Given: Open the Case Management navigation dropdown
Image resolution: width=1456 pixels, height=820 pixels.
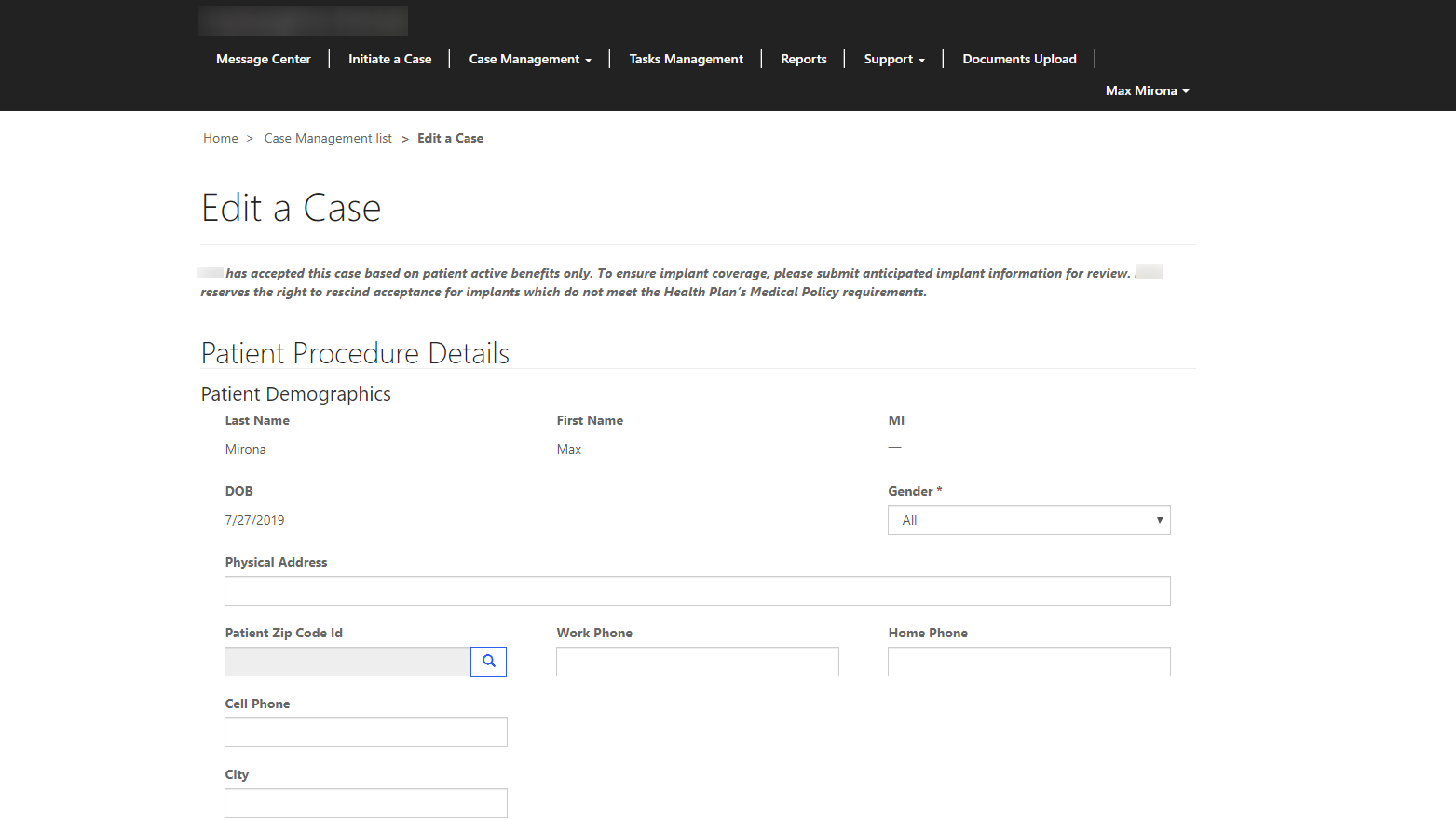Looking at the screenshot, I should click(529, 59).
